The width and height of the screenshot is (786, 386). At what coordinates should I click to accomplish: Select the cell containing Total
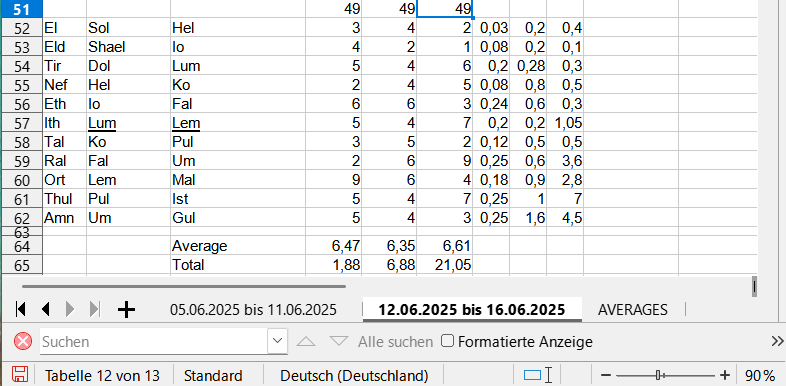pyautogui.click(x=238, y=265)
